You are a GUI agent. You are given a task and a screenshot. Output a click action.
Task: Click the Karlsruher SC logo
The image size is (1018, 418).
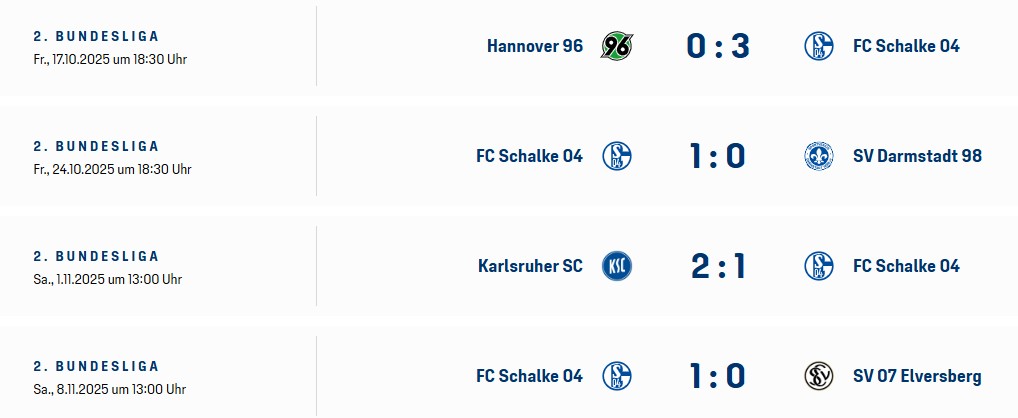click(616, 266)
